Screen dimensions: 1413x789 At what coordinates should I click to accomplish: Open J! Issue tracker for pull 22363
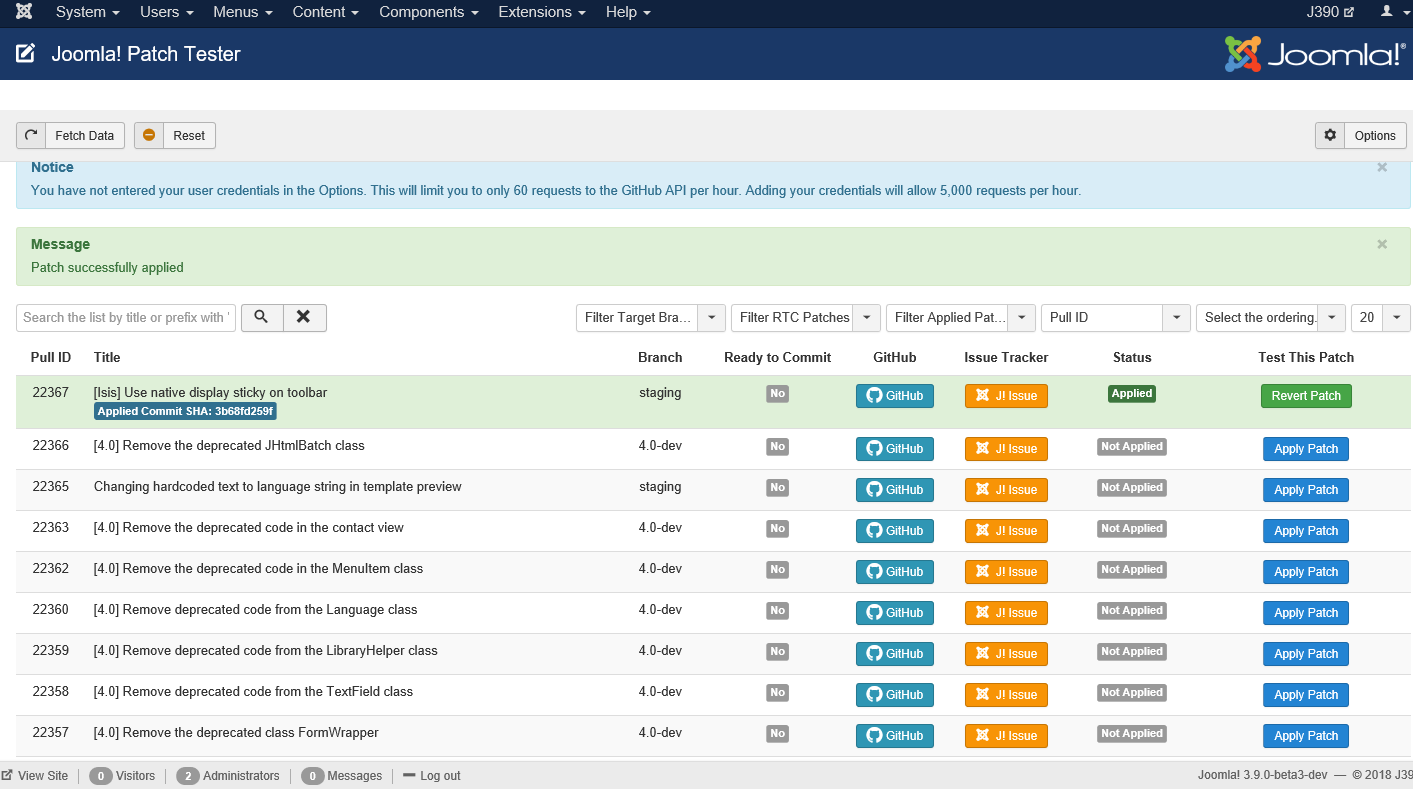coord(1006,531)
